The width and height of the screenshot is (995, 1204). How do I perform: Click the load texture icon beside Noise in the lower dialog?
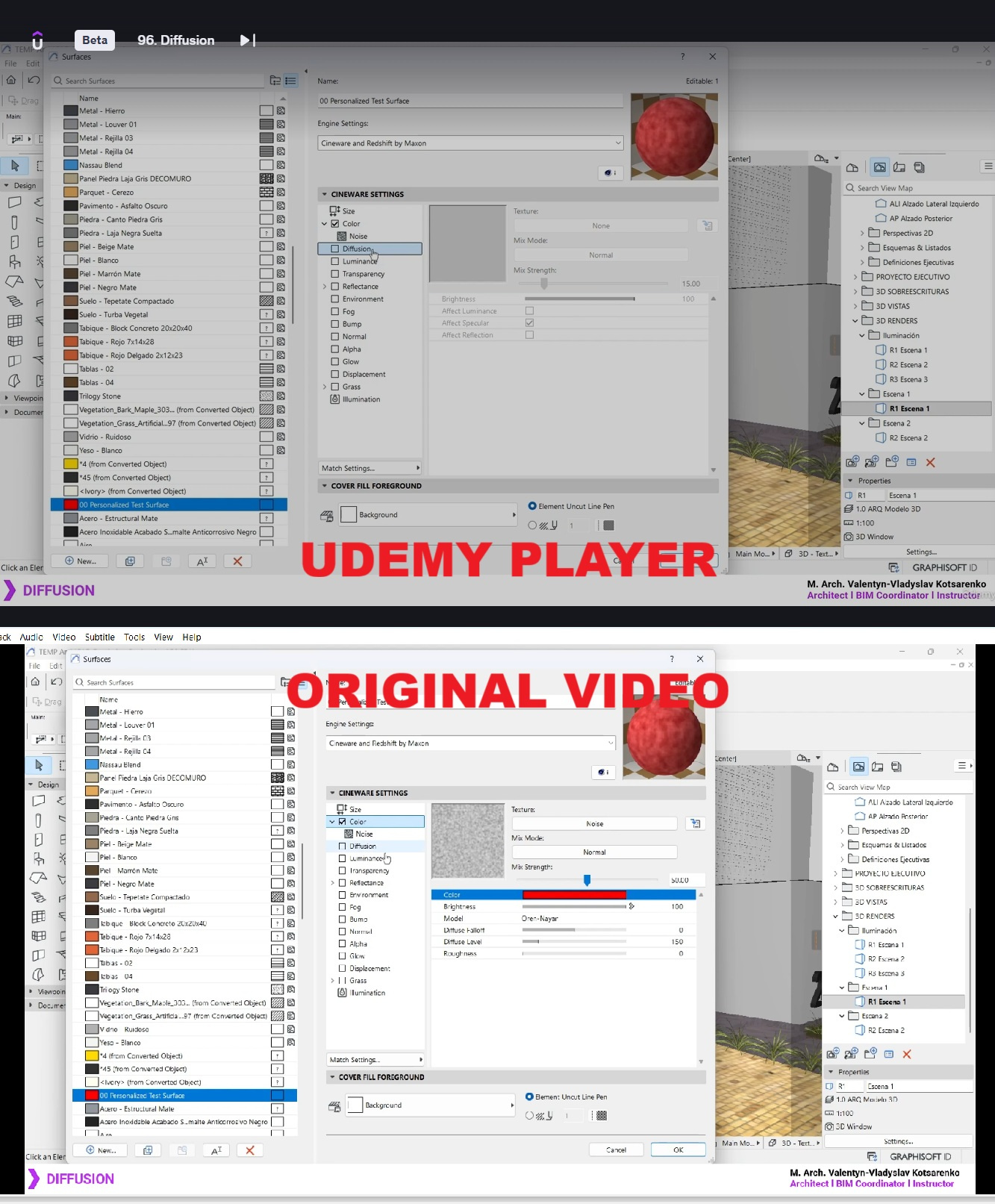pyautogui.click(x=695, y=823)
